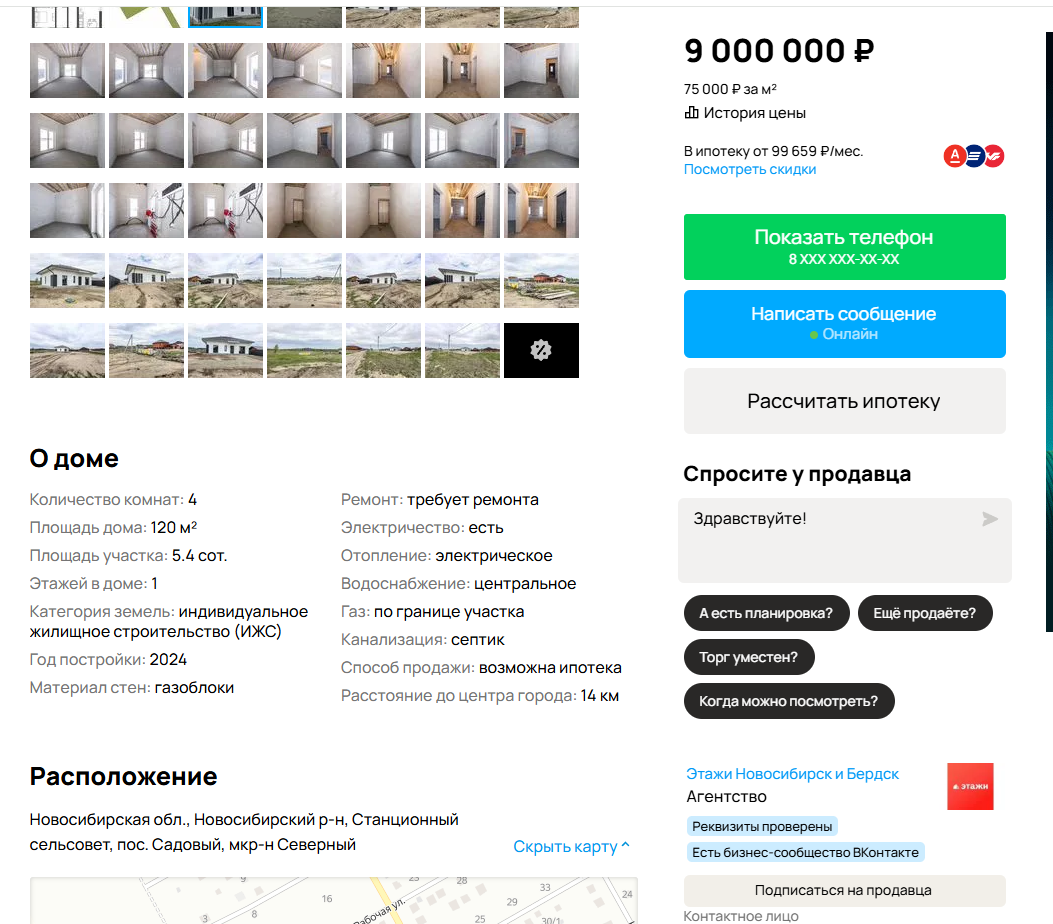Viewport: 1053px width, 924px height.
Task: Click the bank logos next to mortgage offer
Action: 974,156
